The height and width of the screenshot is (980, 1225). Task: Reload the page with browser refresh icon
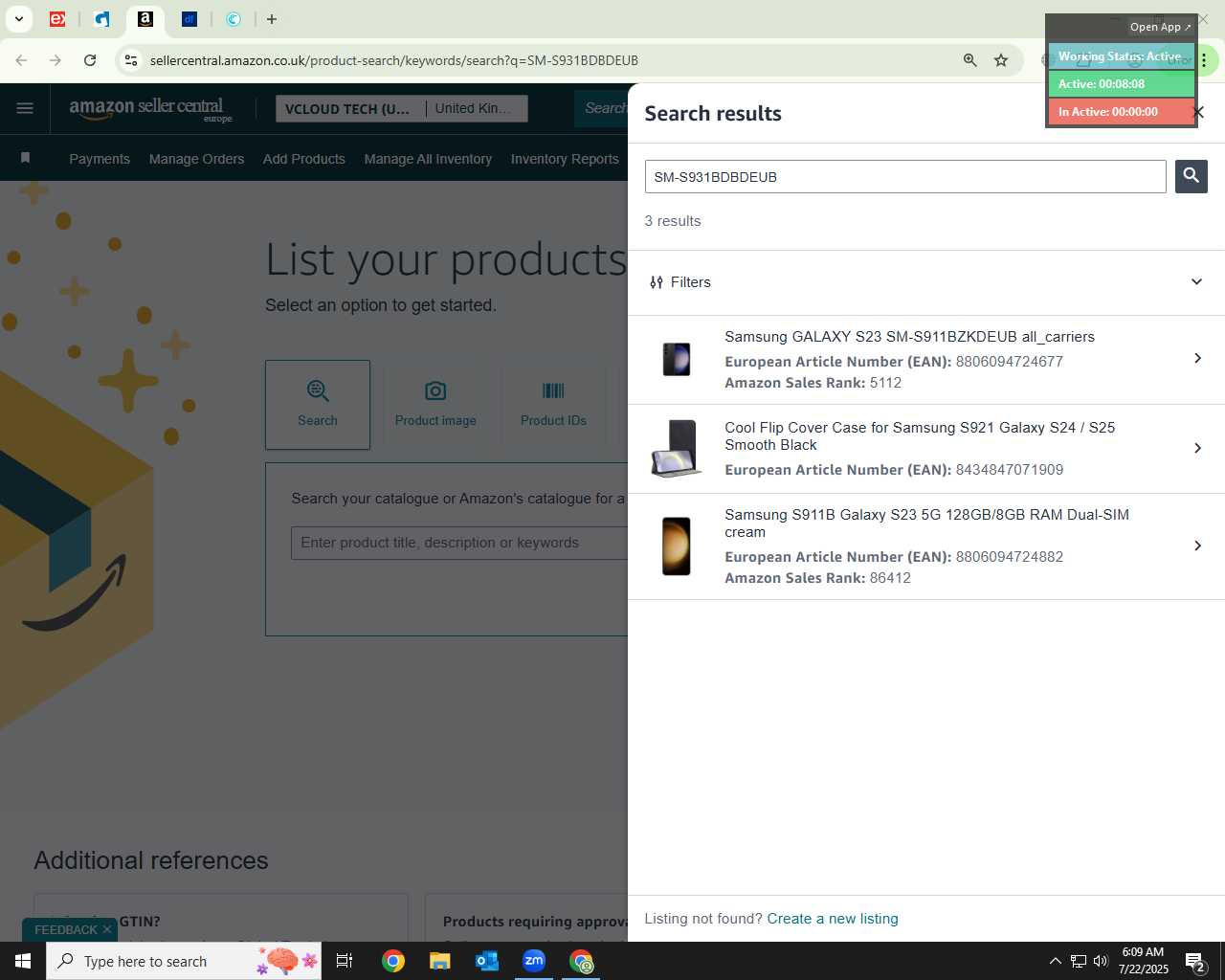(x=90, y=60)
